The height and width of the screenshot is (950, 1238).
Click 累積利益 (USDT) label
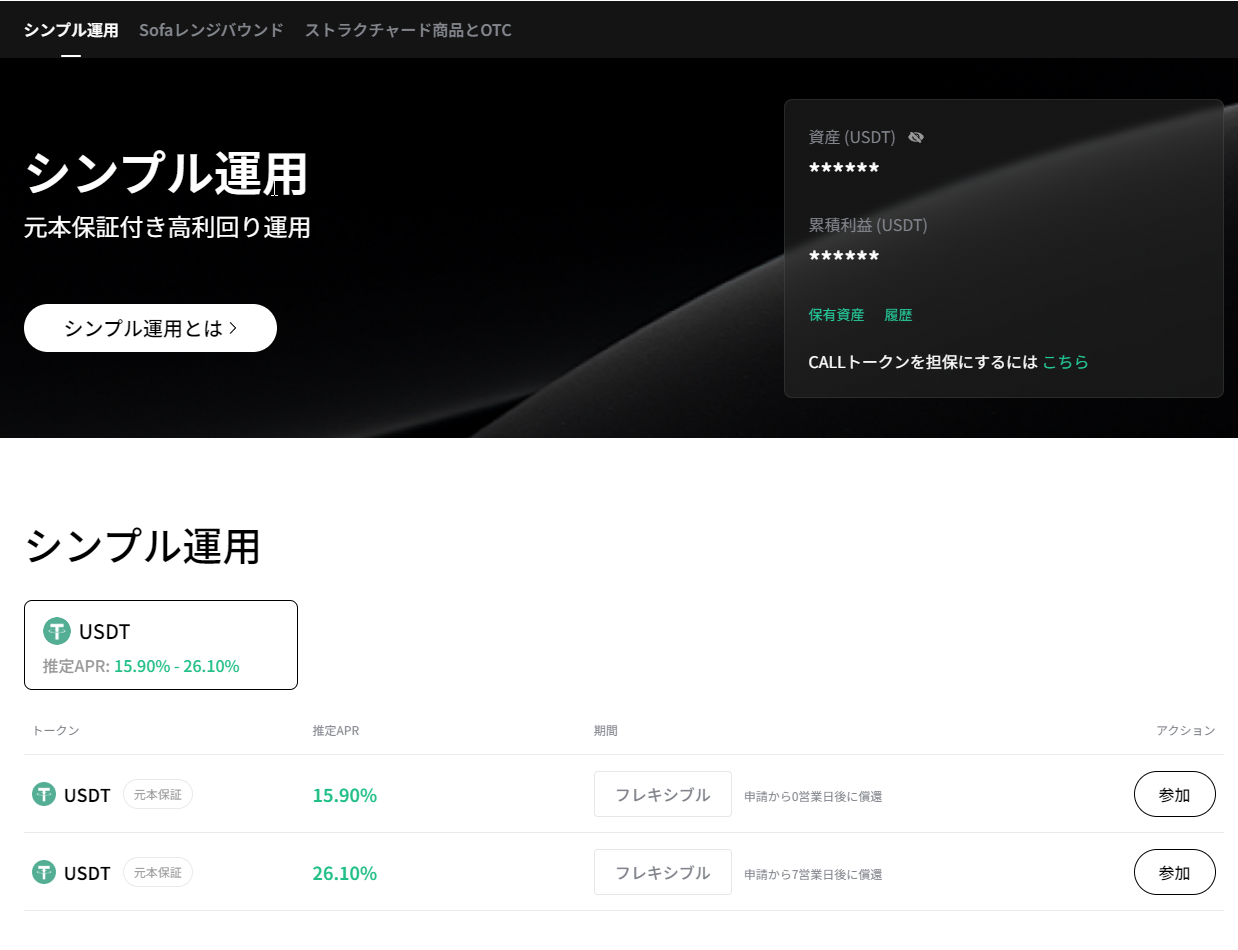tap(868, 225)
